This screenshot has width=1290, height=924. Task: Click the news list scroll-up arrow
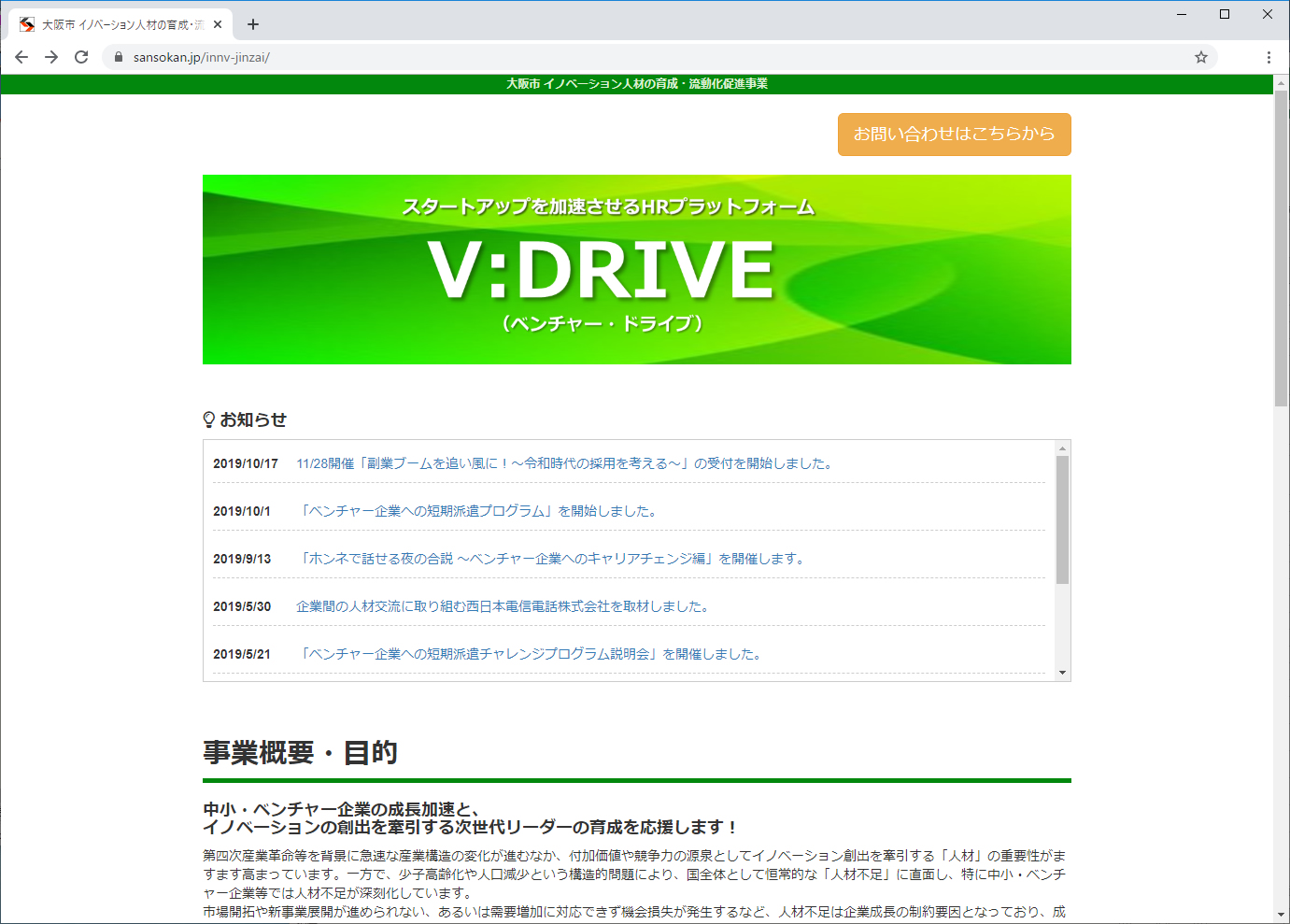(1062, 448)
